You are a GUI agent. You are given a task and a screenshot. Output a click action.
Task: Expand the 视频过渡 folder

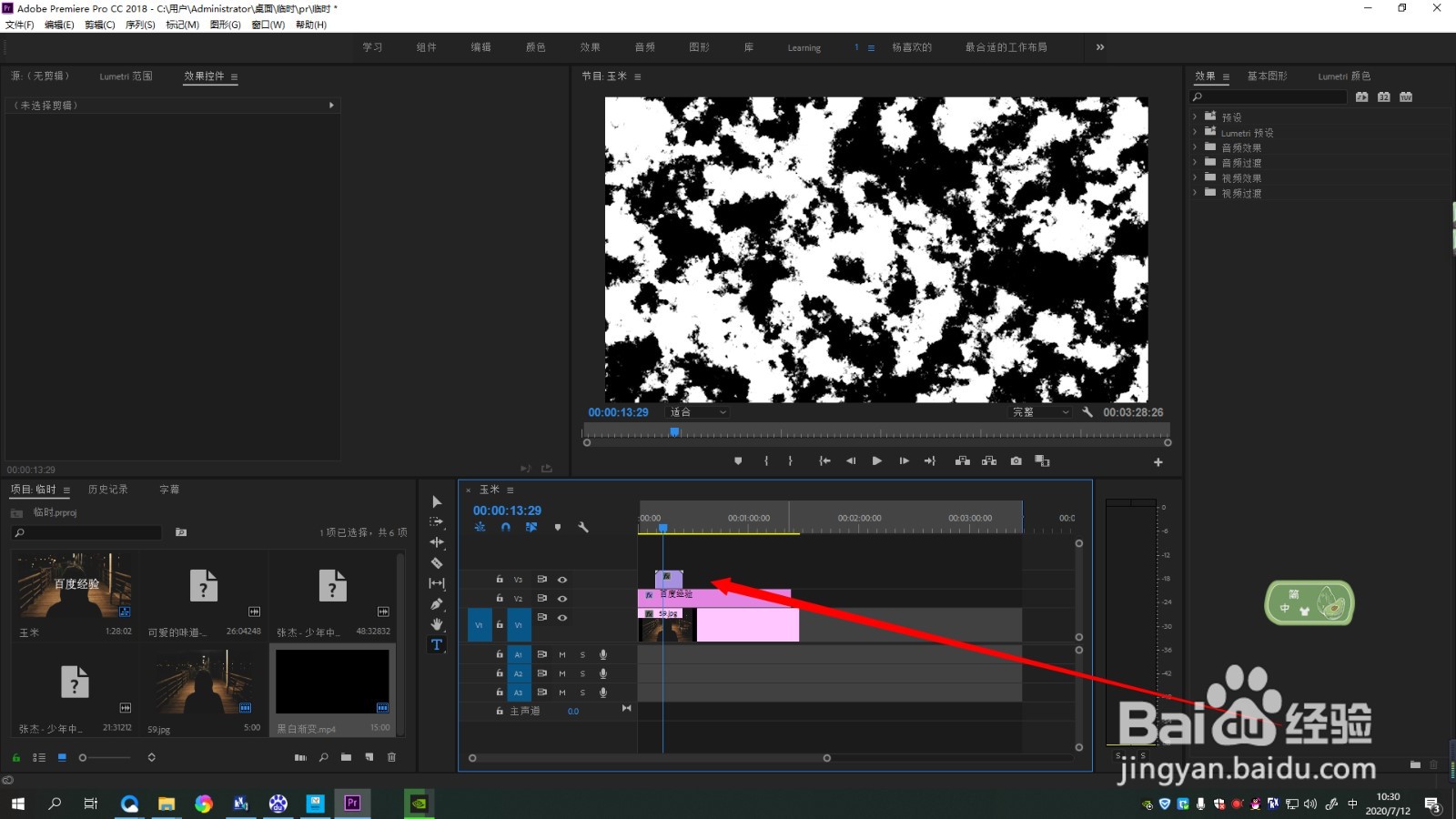click(1195, 193)
